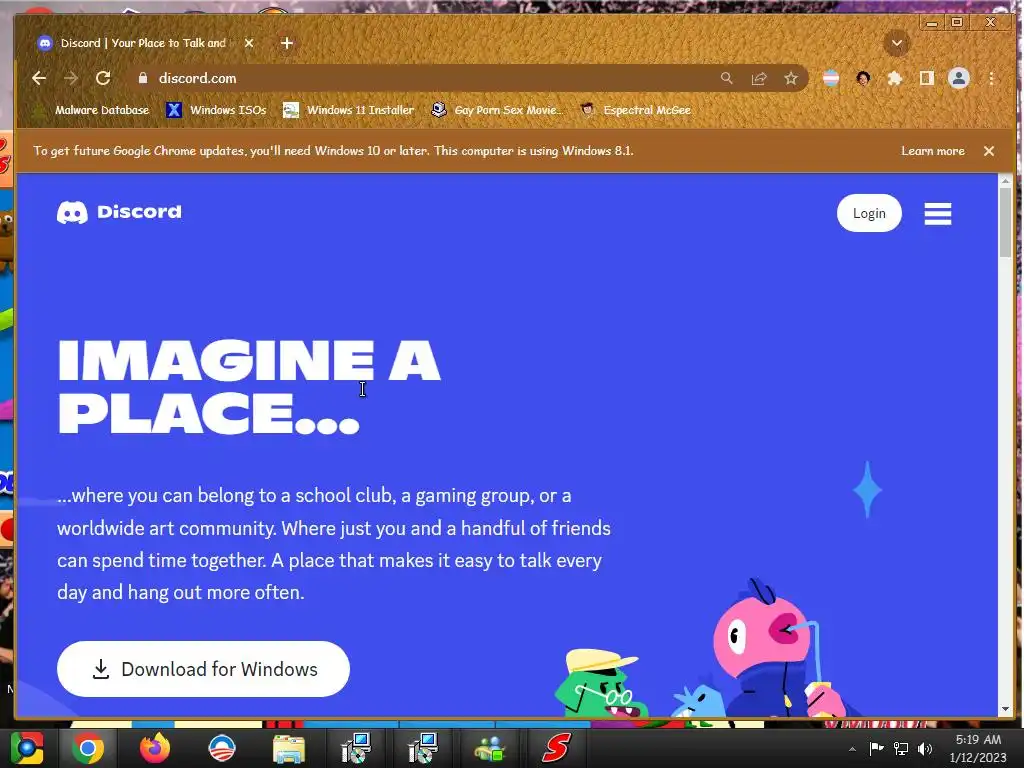Open the hamburger navigation menu

pos(938,213)
